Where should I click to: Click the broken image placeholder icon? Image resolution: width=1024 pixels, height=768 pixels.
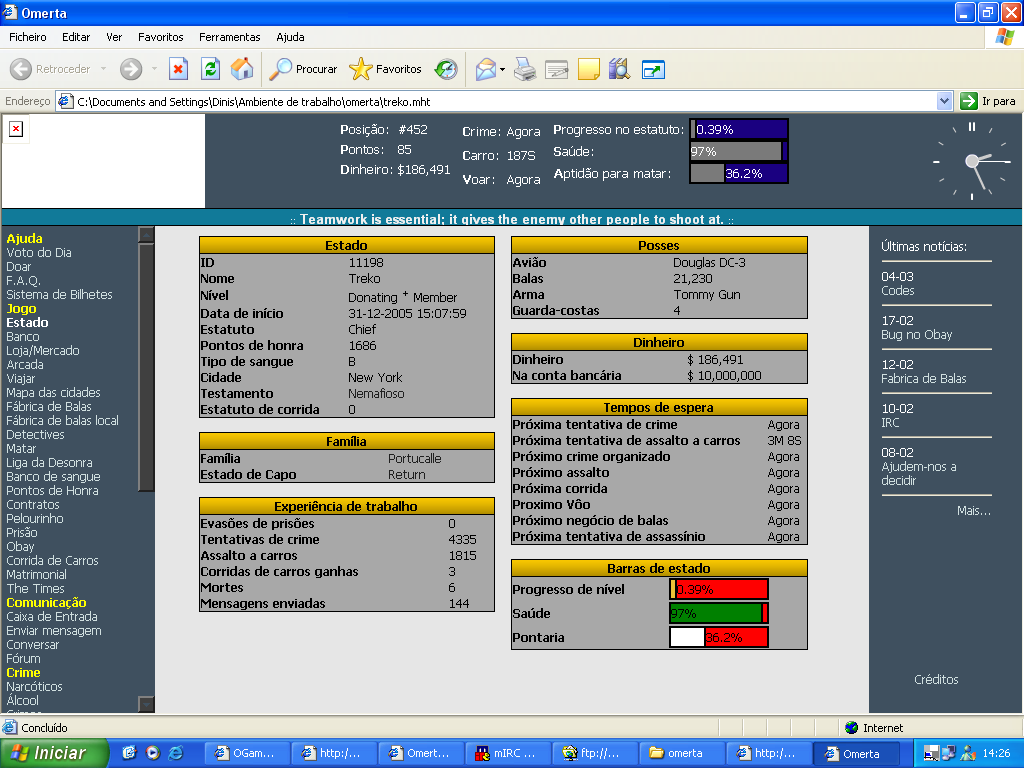tap(16, 129)
